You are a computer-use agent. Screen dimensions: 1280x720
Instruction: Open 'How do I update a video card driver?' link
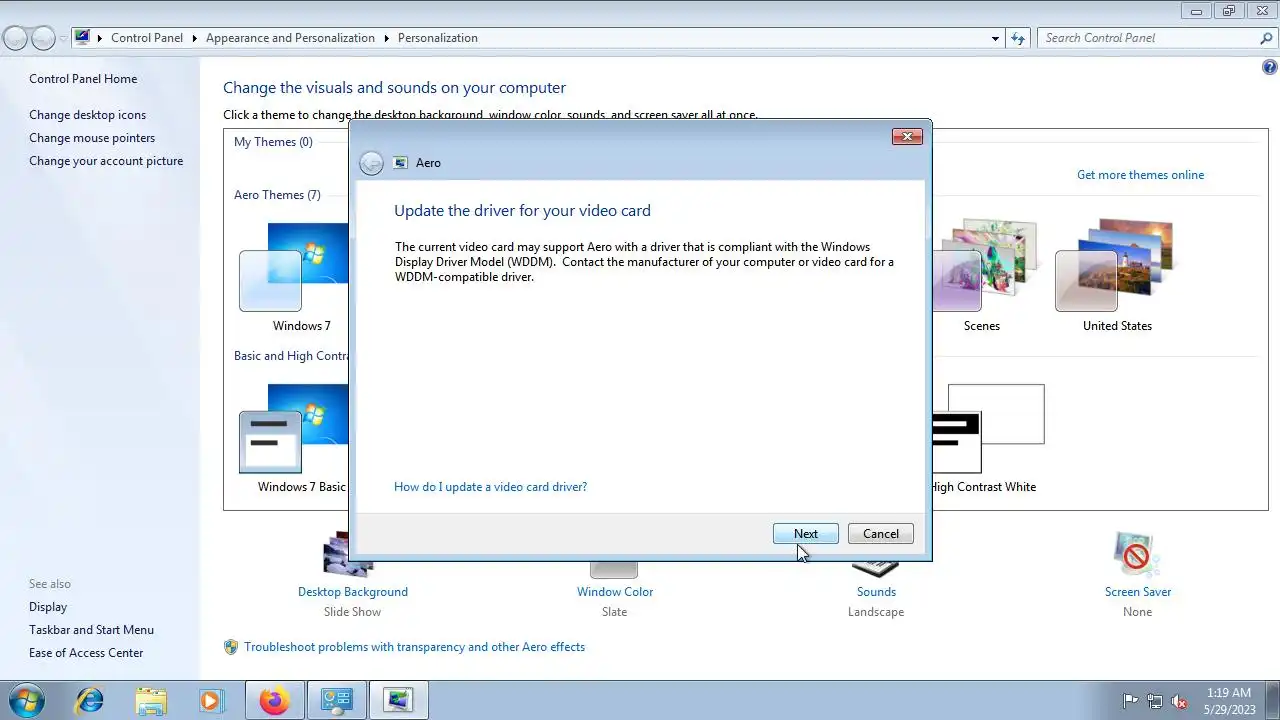490,487
